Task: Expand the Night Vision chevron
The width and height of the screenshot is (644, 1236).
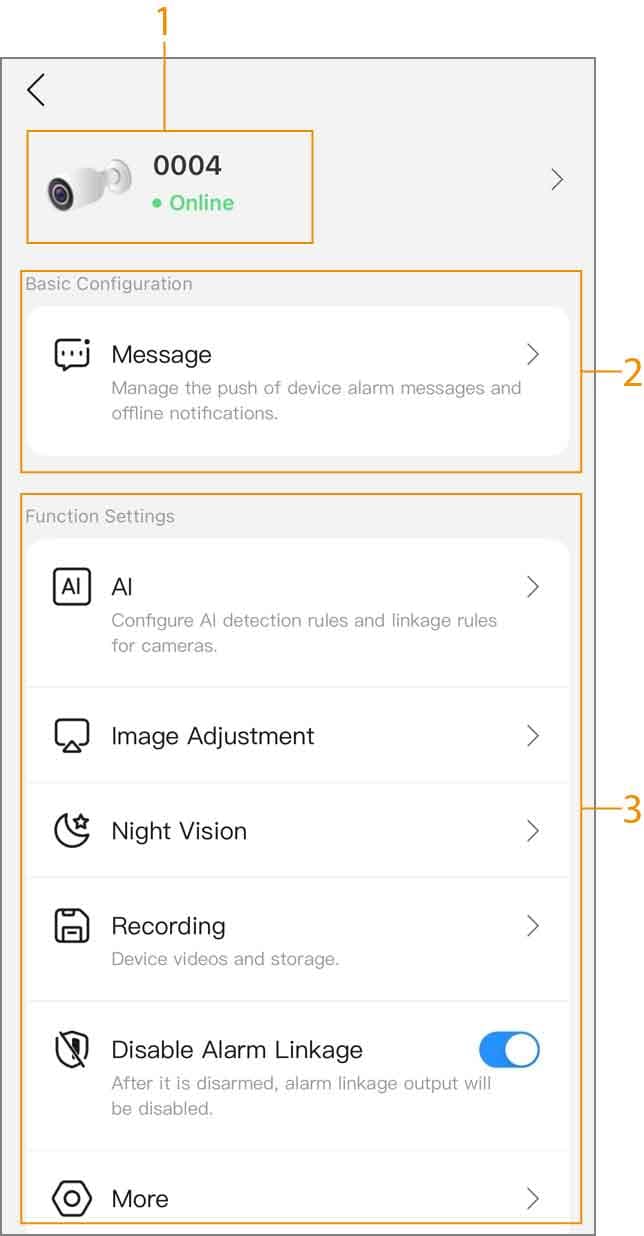Action: tap(533, 831)
